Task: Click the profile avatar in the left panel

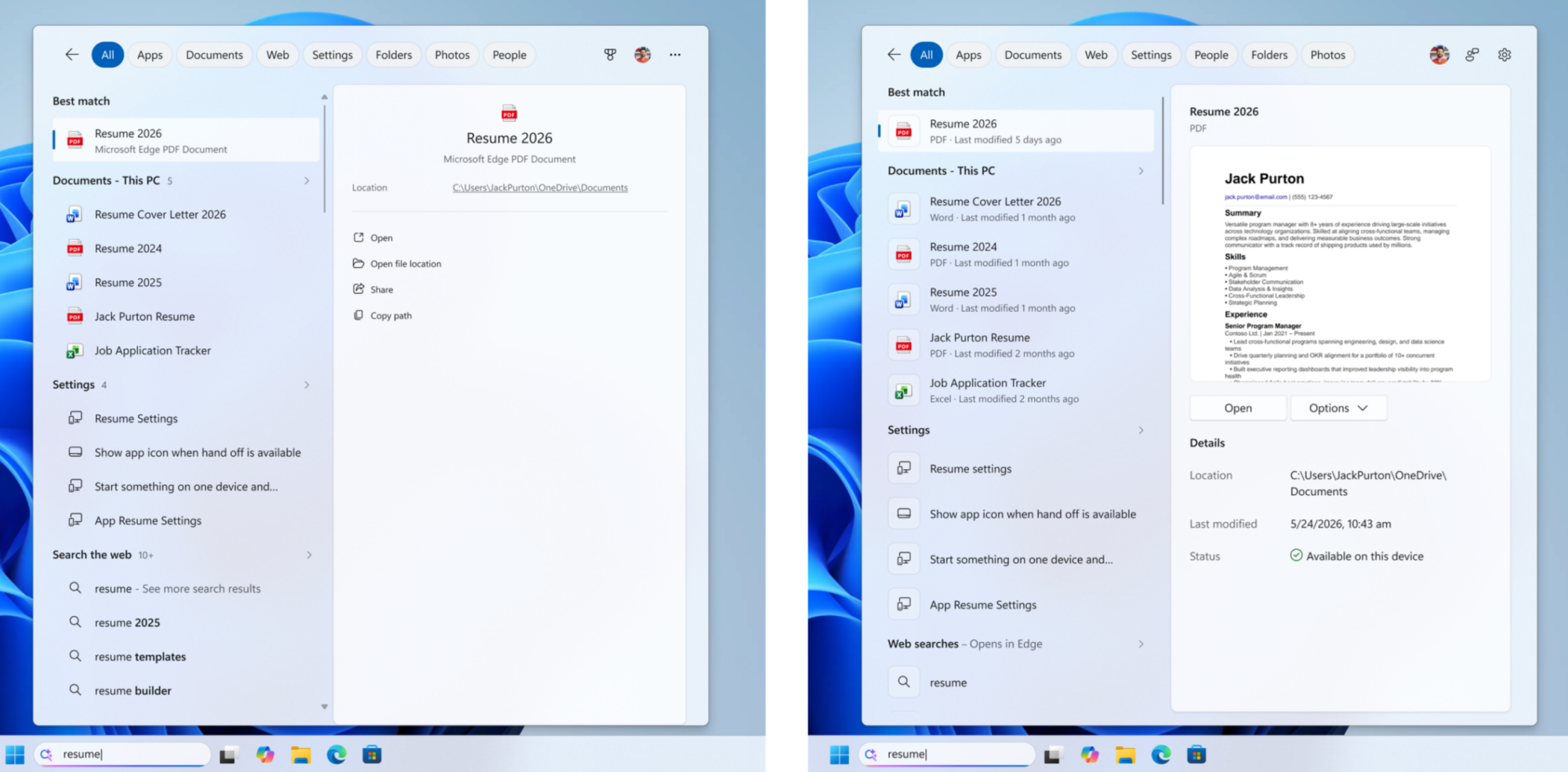Action: tap(643, 55)
